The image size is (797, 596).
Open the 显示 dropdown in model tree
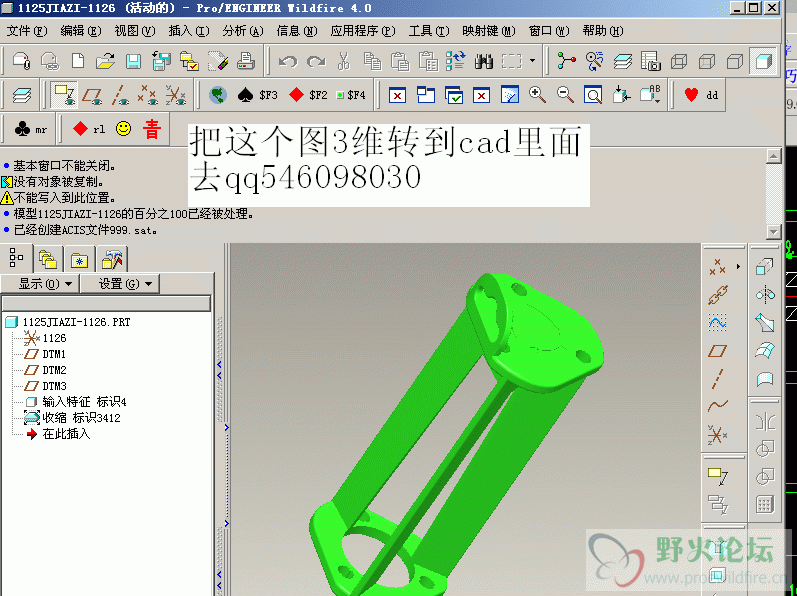[x=41, y=283]
